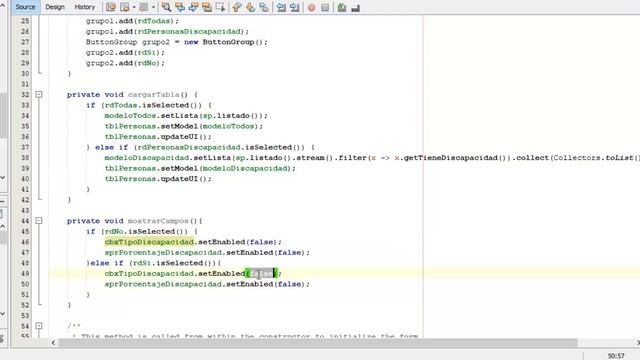This screenshot has width=640, height=360.
Task: Stop macro recording square icon
Action: (325, 7)
